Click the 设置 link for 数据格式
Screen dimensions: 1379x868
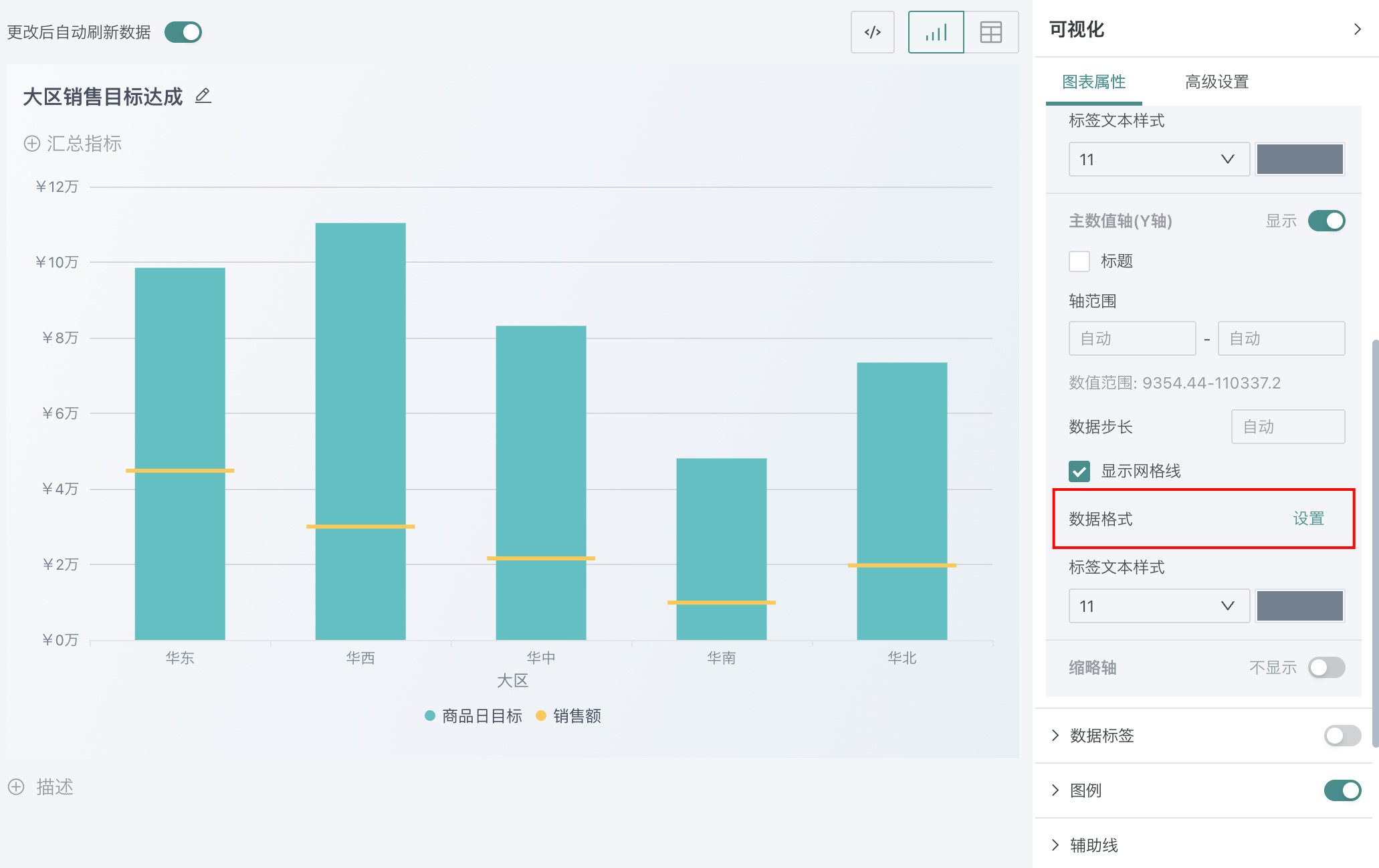[x=1308, y=519]
